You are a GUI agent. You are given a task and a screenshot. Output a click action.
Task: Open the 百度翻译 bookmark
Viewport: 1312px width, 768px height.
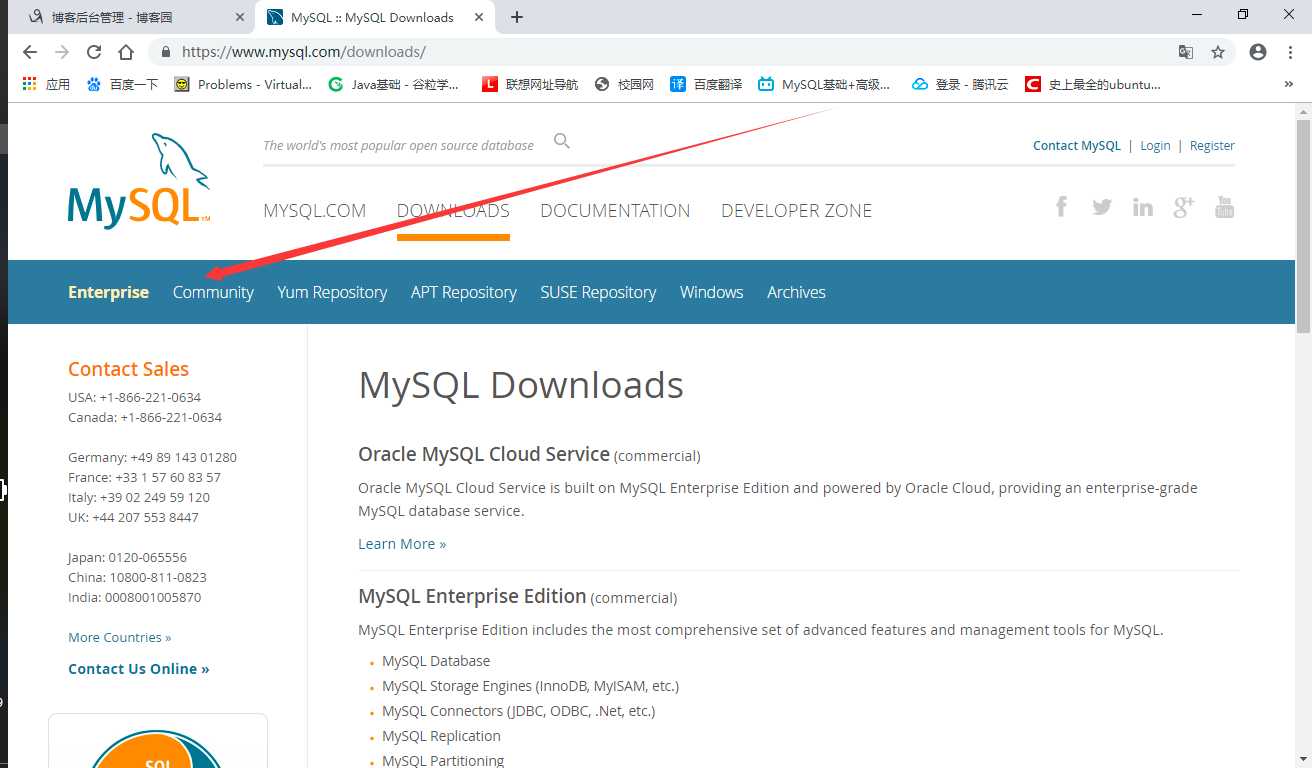pyautogui.click(x=706, y=84)
